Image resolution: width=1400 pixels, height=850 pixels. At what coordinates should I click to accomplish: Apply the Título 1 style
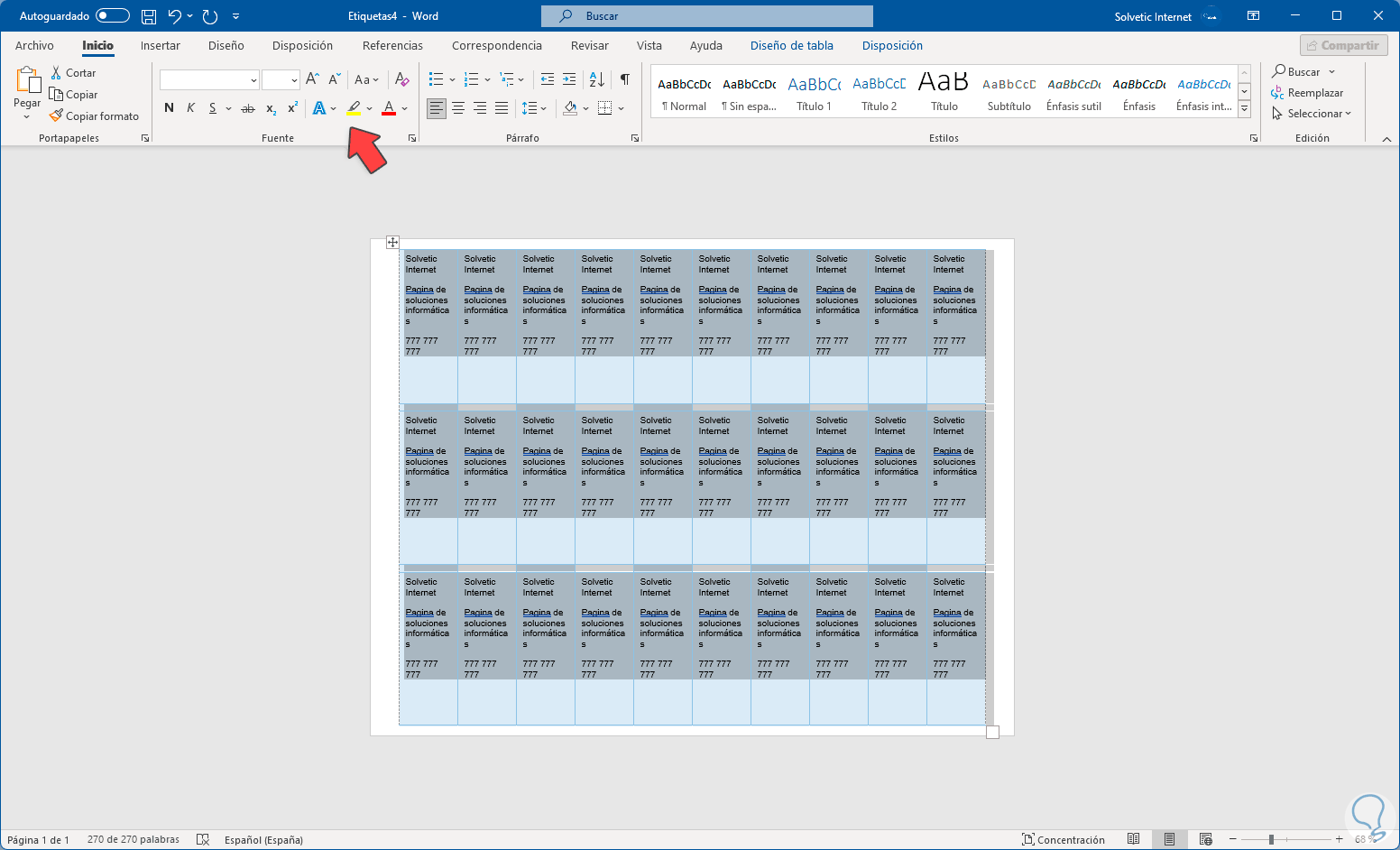(x=815, y=94)
